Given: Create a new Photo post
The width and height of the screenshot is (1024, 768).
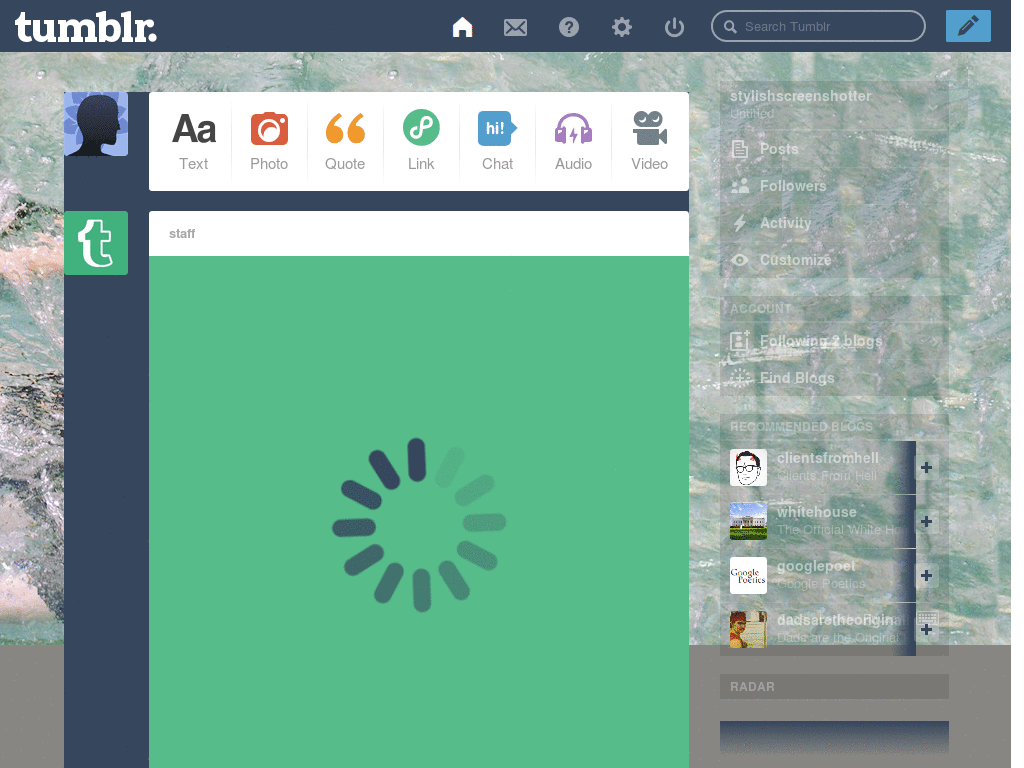Looking at the screenshot, I should click(269, 142).
